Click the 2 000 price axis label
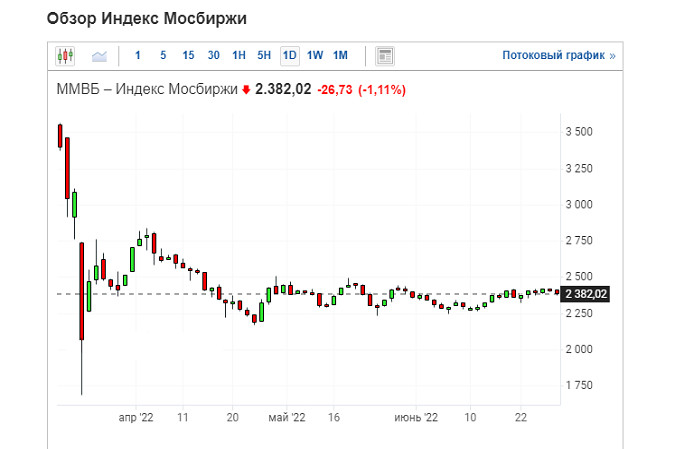 579,349
